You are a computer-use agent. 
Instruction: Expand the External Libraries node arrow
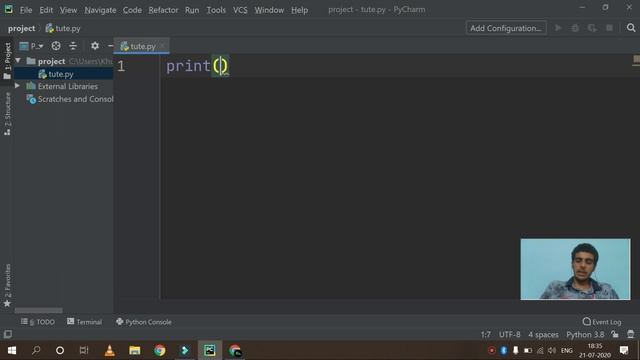tap(17, 86)
